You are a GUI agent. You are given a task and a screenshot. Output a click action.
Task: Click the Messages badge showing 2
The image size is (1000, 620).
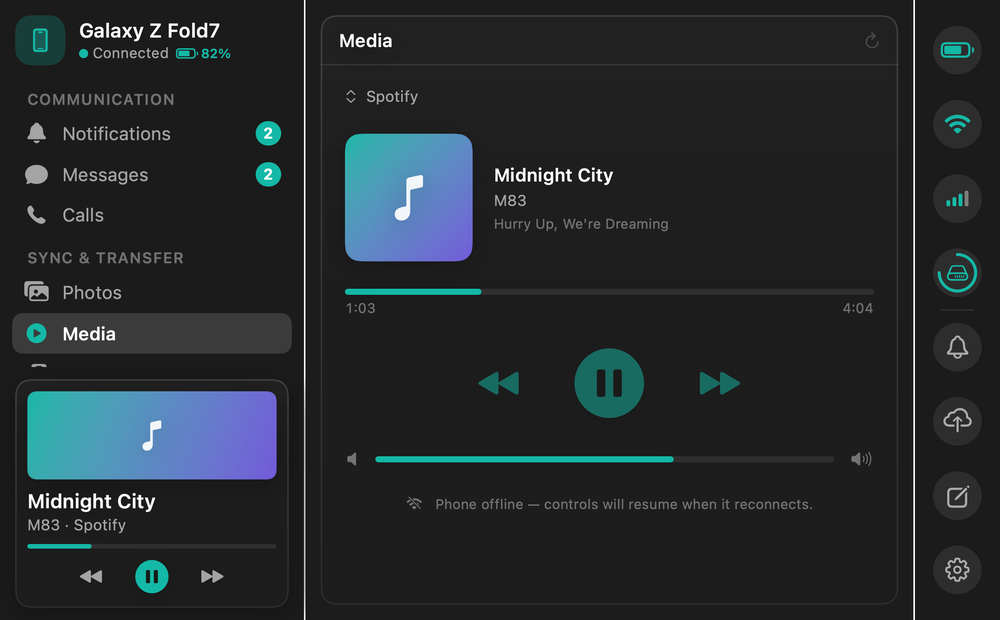(268, 174)
